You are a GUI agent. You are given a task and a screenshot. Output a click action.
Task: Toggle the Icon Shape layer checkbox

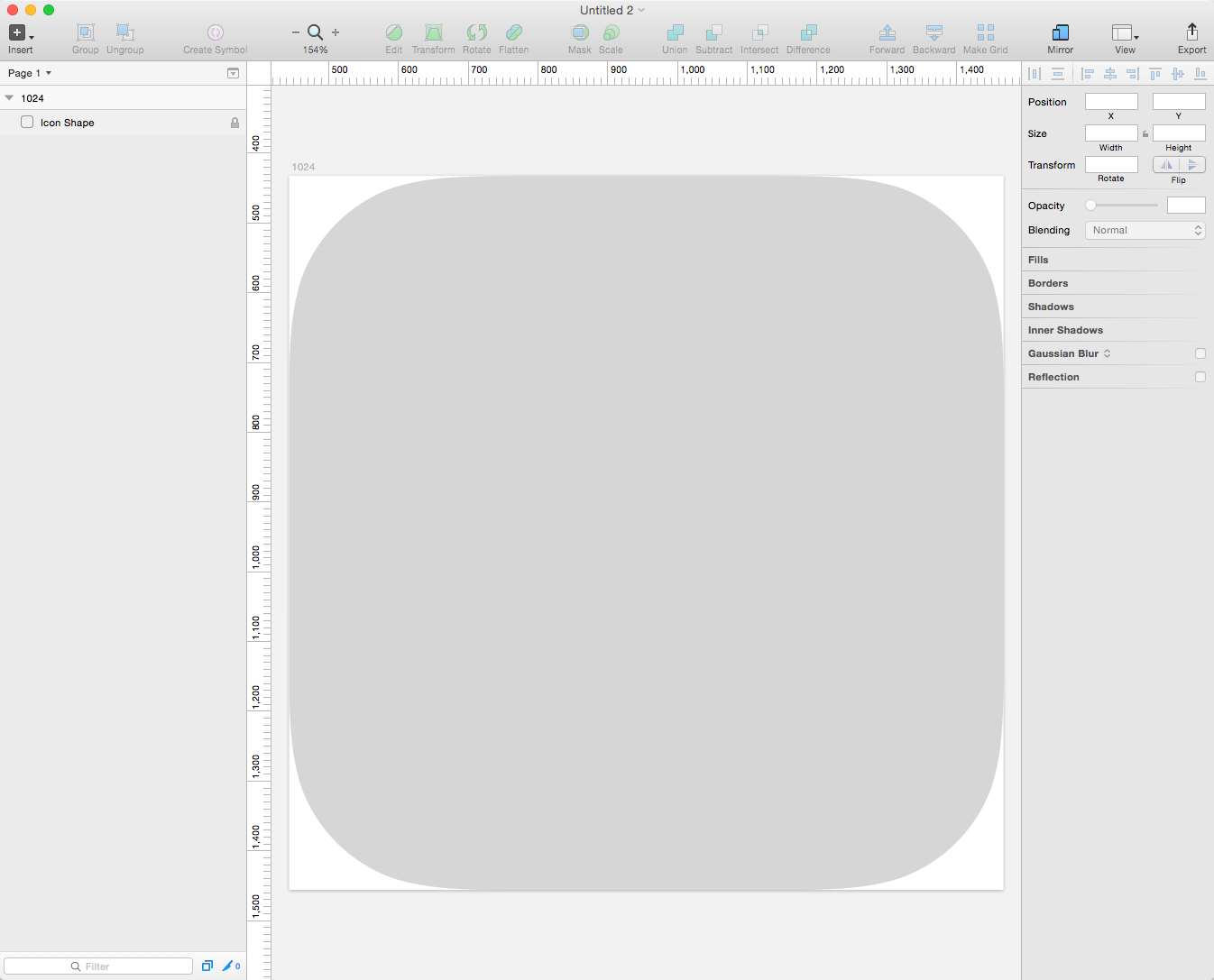coord(27,122)
